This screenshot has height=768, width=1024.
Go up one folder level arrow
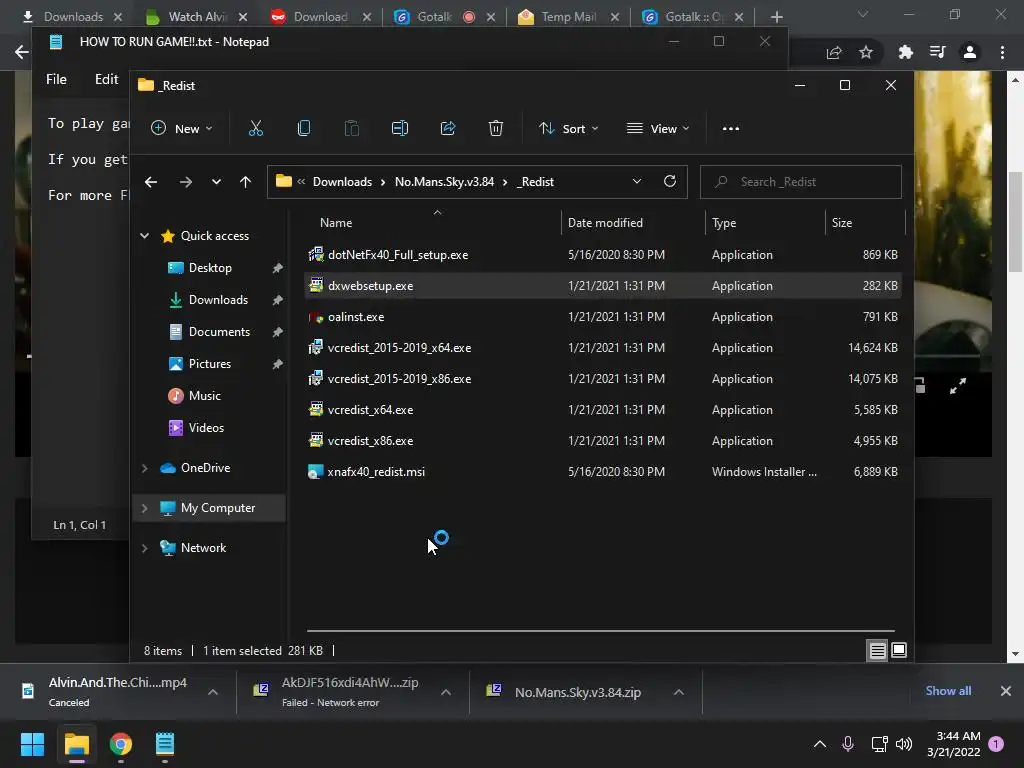click(x=245, y=182)
